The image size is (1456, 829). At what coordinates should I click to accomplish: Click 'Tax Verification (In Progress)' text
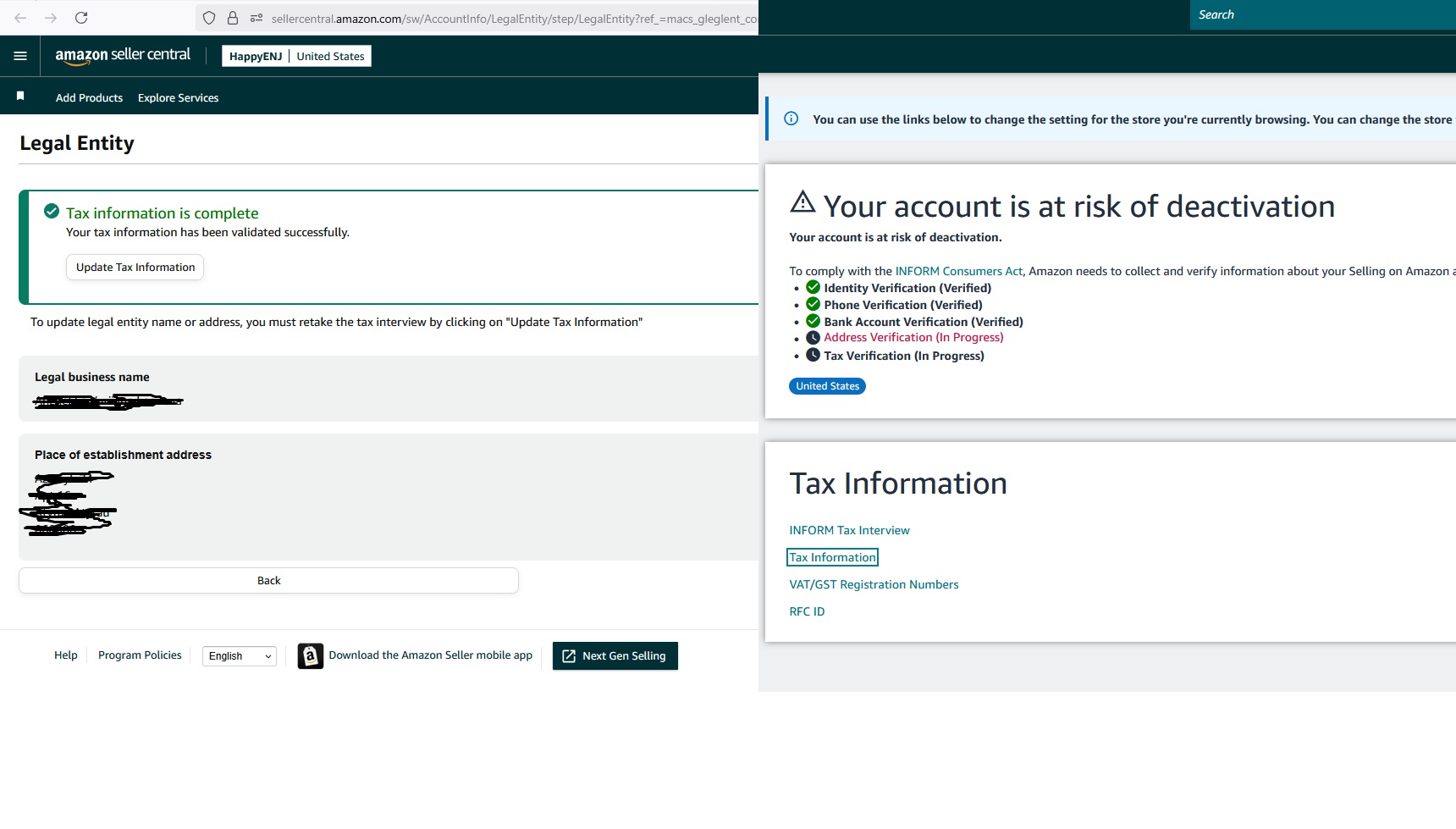(904, 356)
